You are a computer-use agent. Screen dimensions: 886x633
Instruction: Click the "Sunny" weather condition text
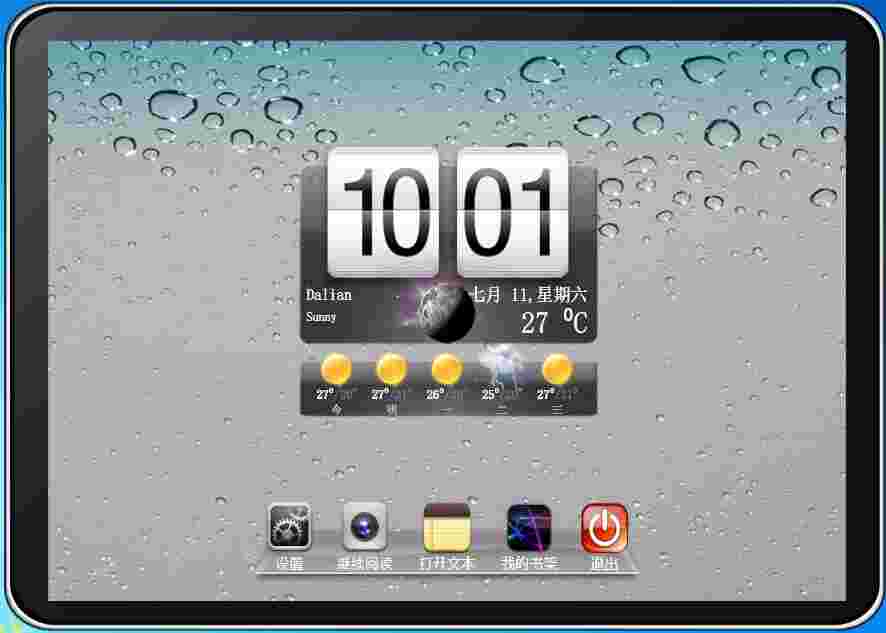point(320,318)
